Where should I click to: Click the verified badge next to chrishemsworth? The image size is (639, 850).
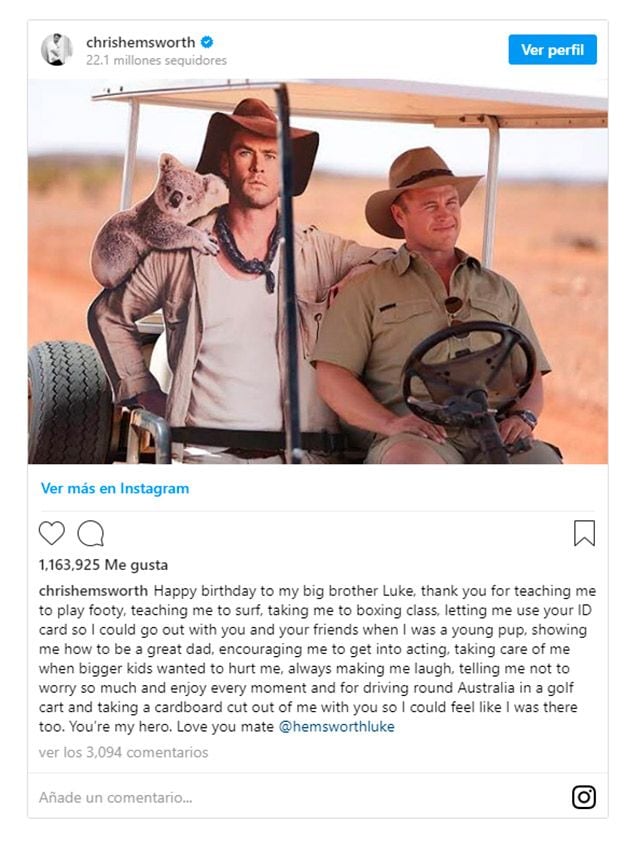207,43
